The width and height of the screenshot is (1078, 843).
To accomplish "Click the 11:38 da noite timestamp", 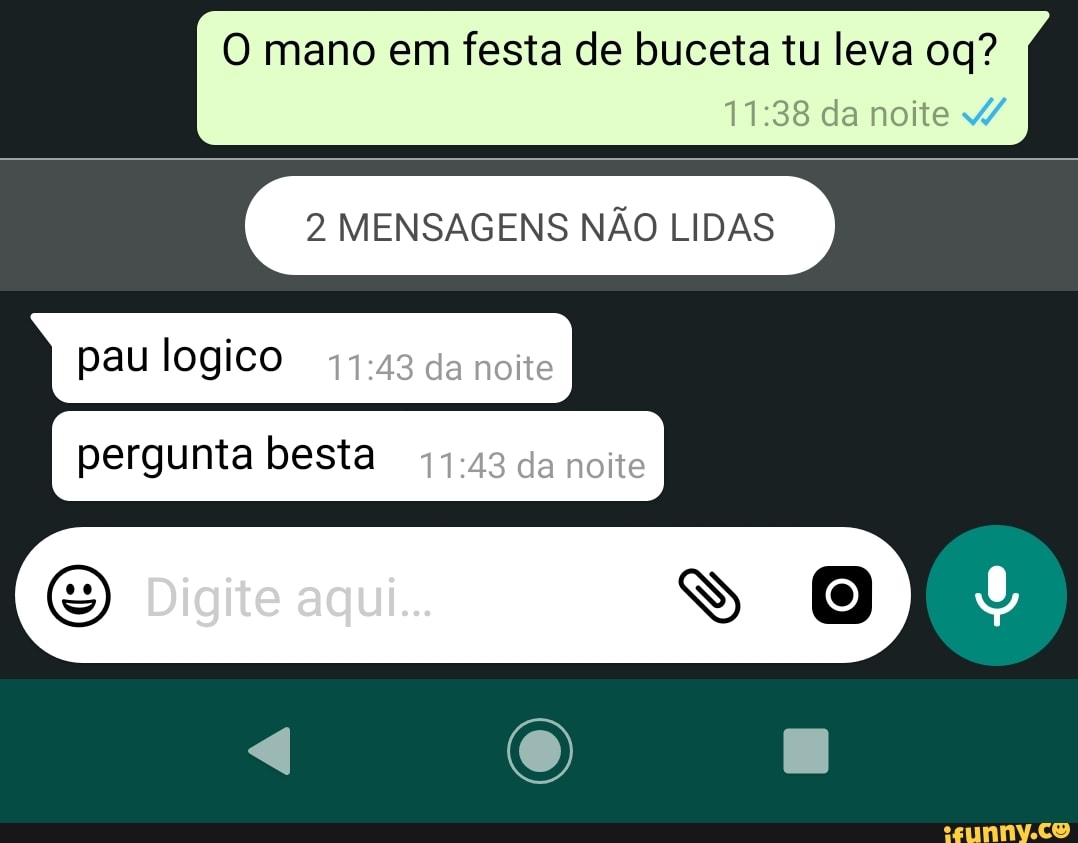I will [x=836, y=113].
